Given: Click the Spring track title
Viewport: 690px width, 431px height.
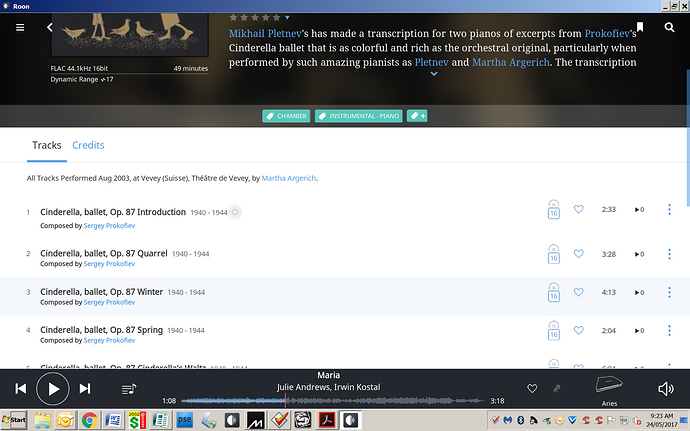Looking at the screenshot, I should [x=101, y=330].
